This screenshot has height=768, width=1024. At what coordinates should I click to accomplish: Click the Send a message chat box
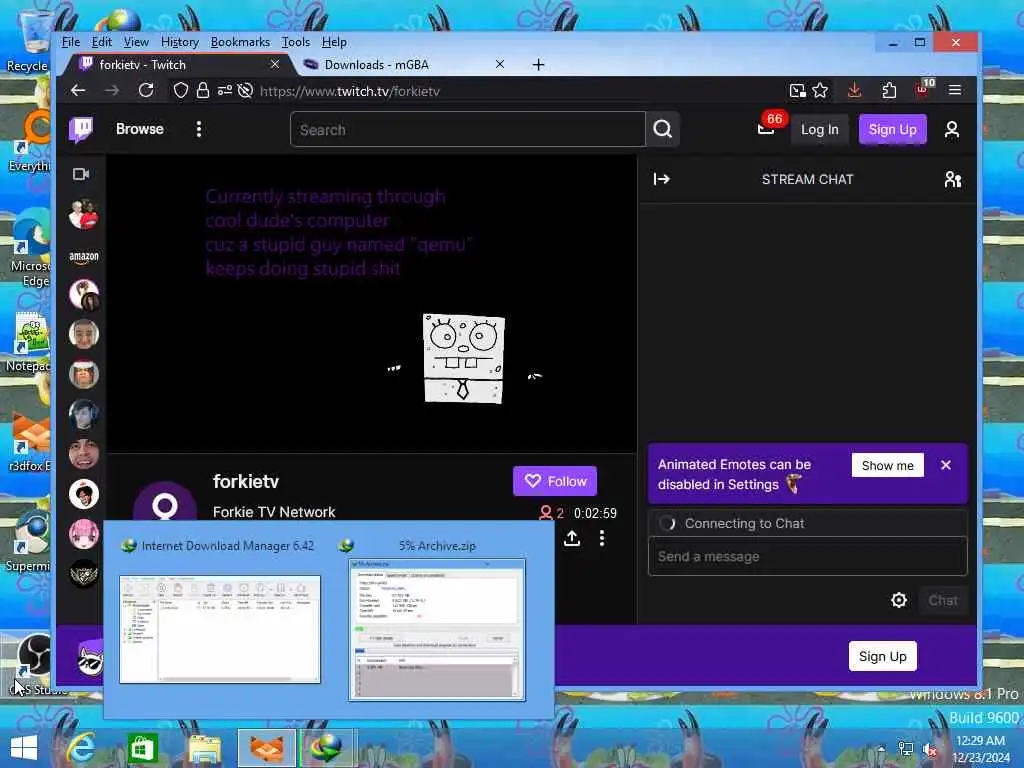point(807,556)
